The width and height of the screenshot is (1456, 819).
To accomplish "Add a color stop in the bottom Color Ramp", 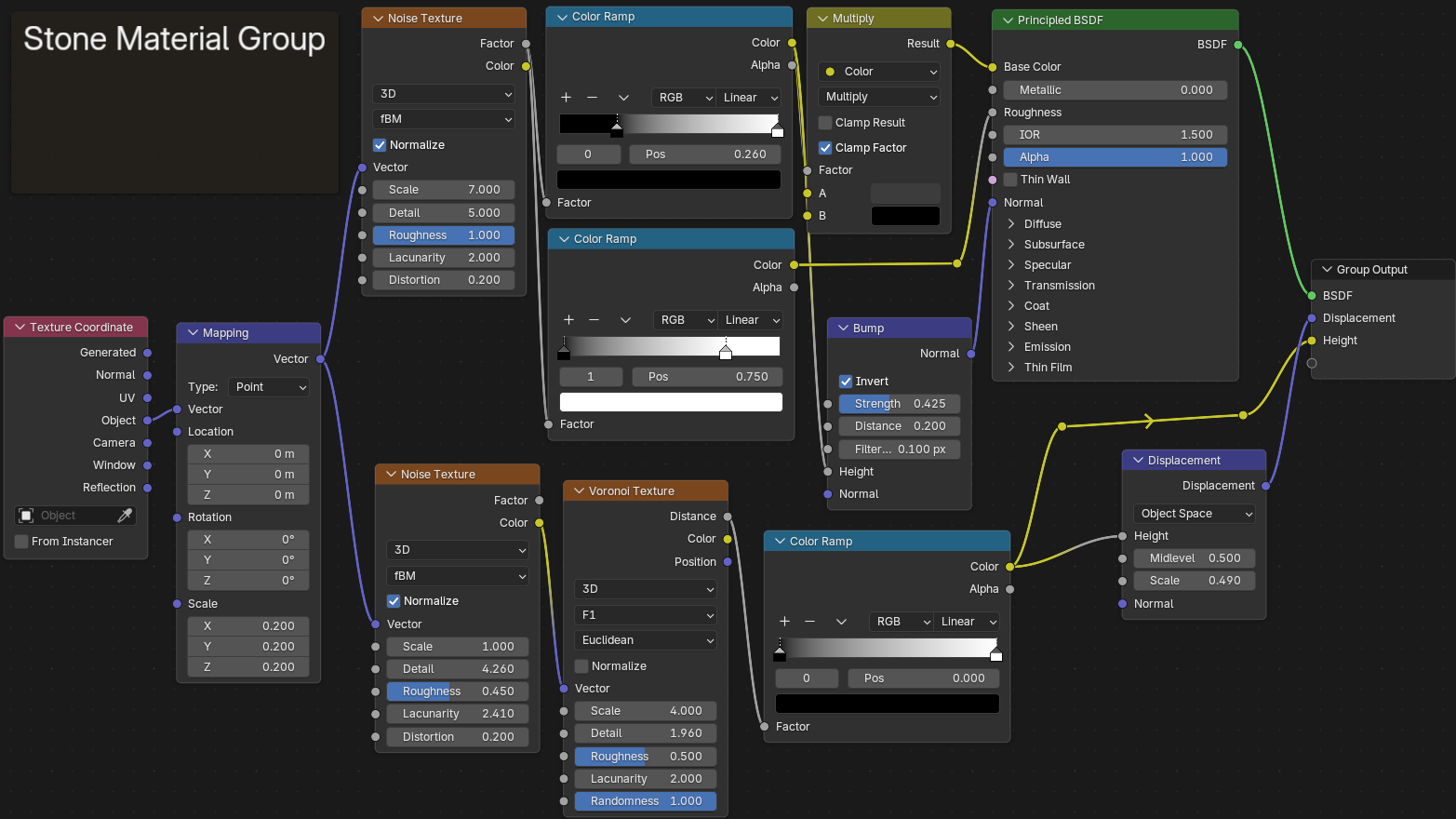I will (x=784, y=622).
